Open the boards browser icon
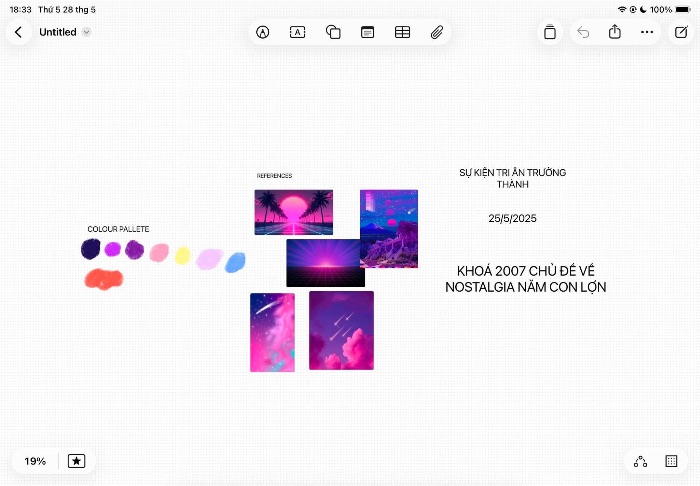 pos(550,32)
